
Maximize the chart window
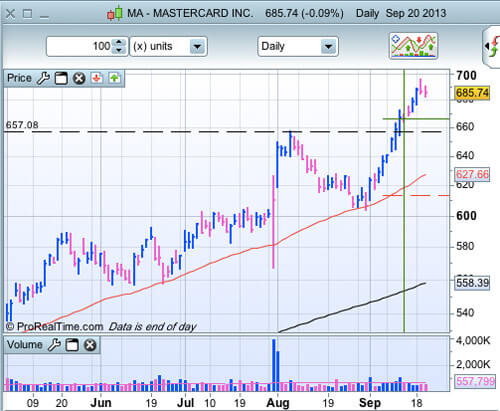coord(27,14)
